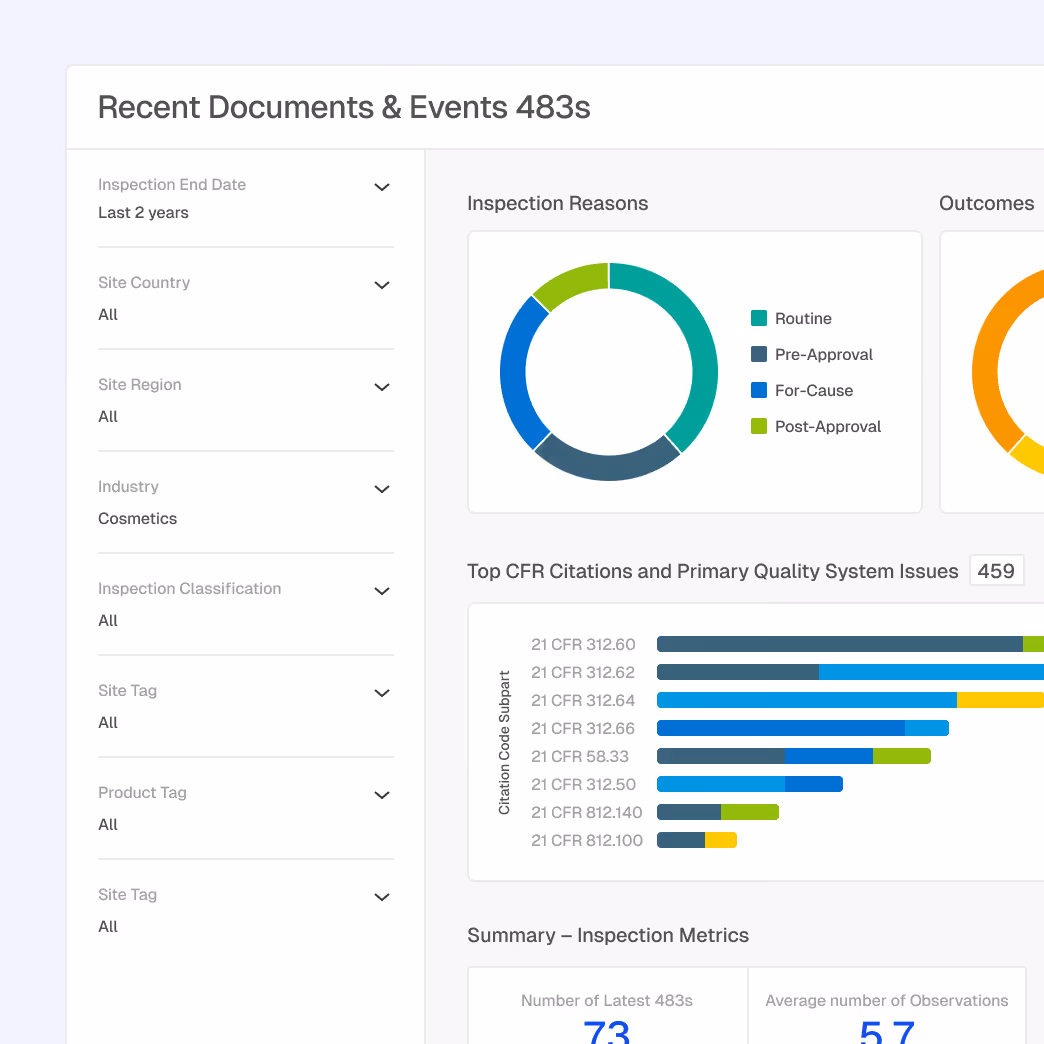Open the Site Tag dropdown
The height and width of the screenshot is (1044, 1044).
[x=381, y=693]
